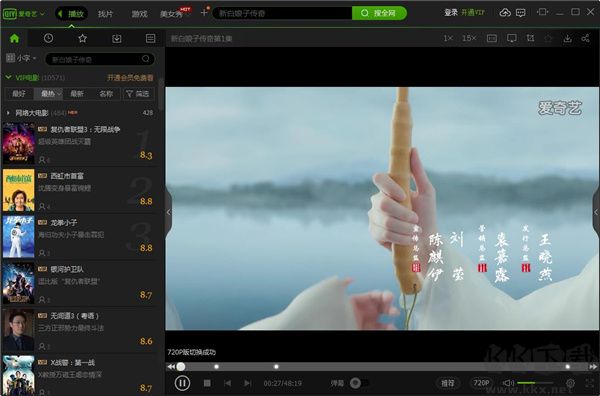Click the sidebar search magnifier icon
The image size is (600, 396).
click(146, 59)
